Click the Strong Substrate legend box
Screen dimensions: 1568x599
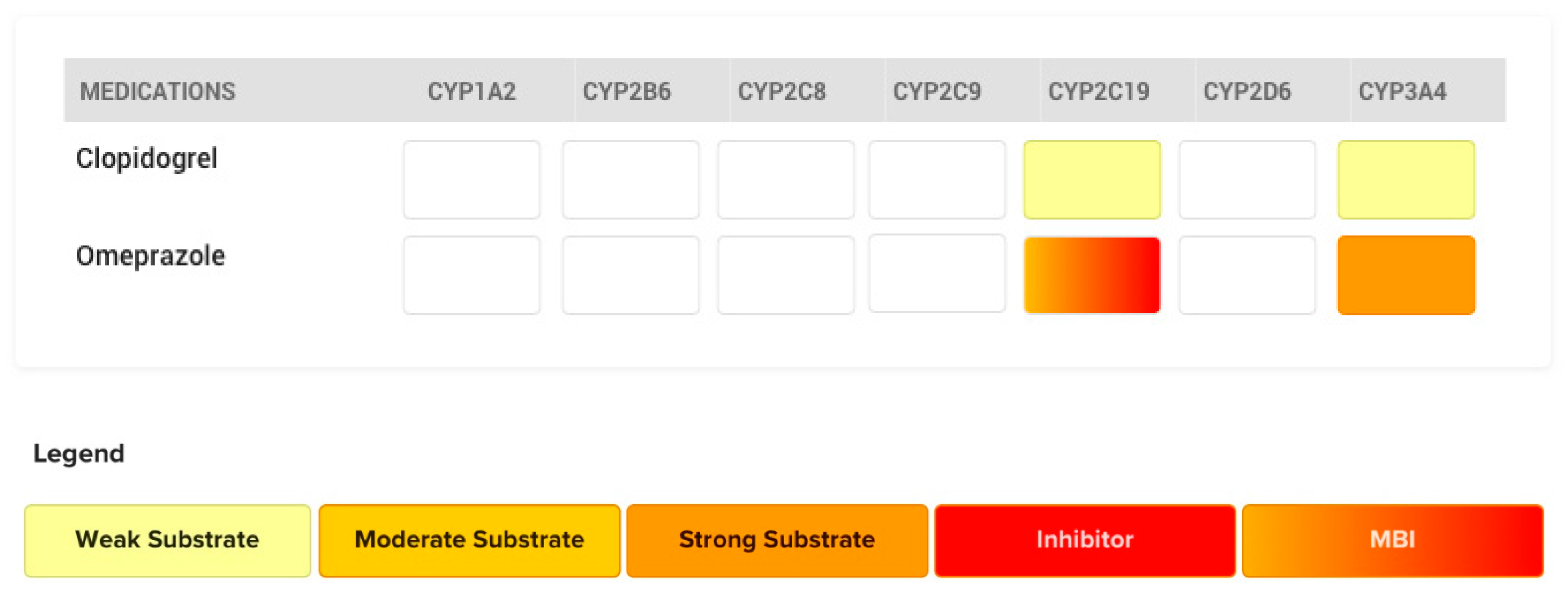777,541
